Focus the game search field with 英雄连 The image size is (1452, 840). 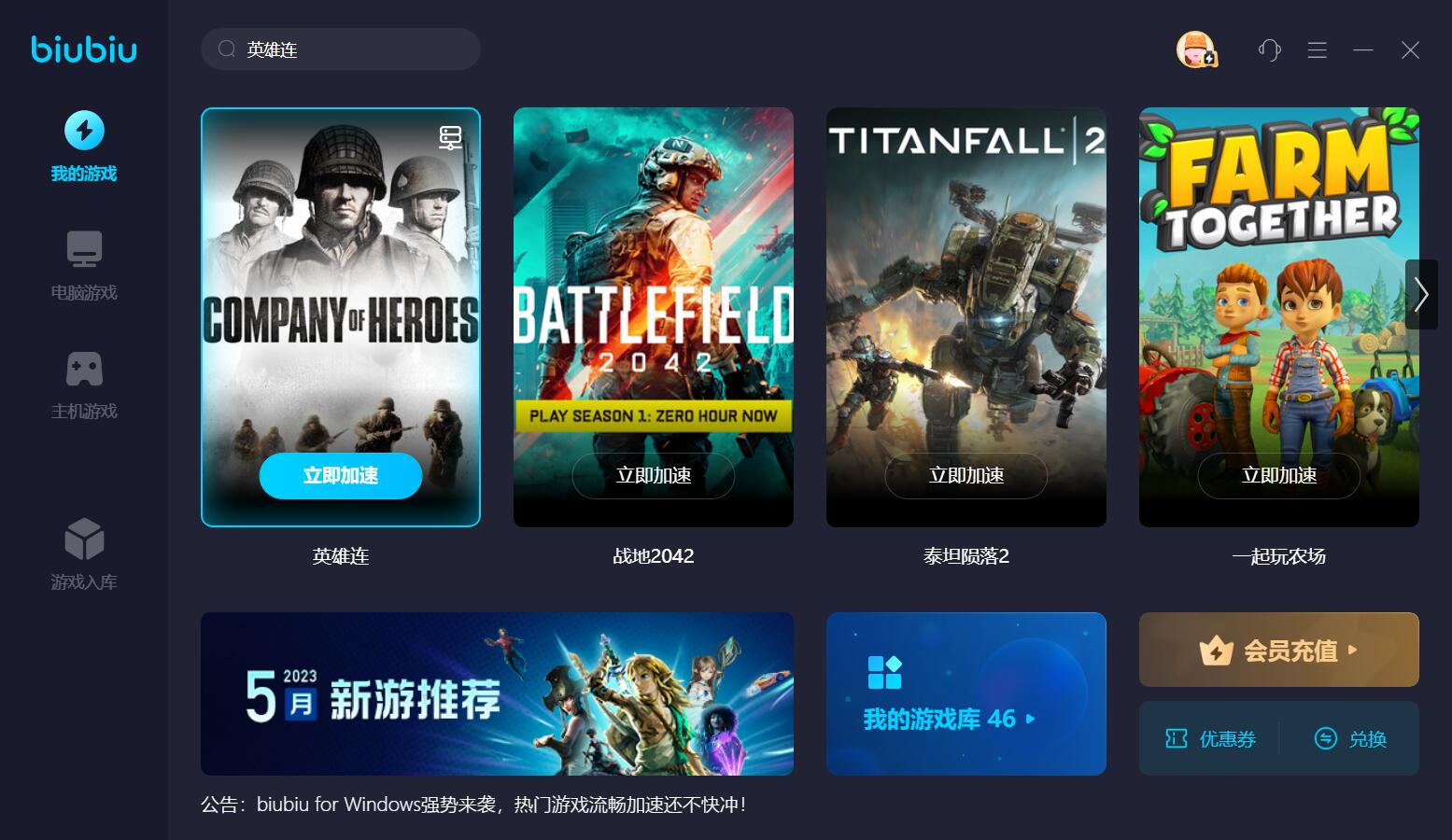[x=341, y=49]
